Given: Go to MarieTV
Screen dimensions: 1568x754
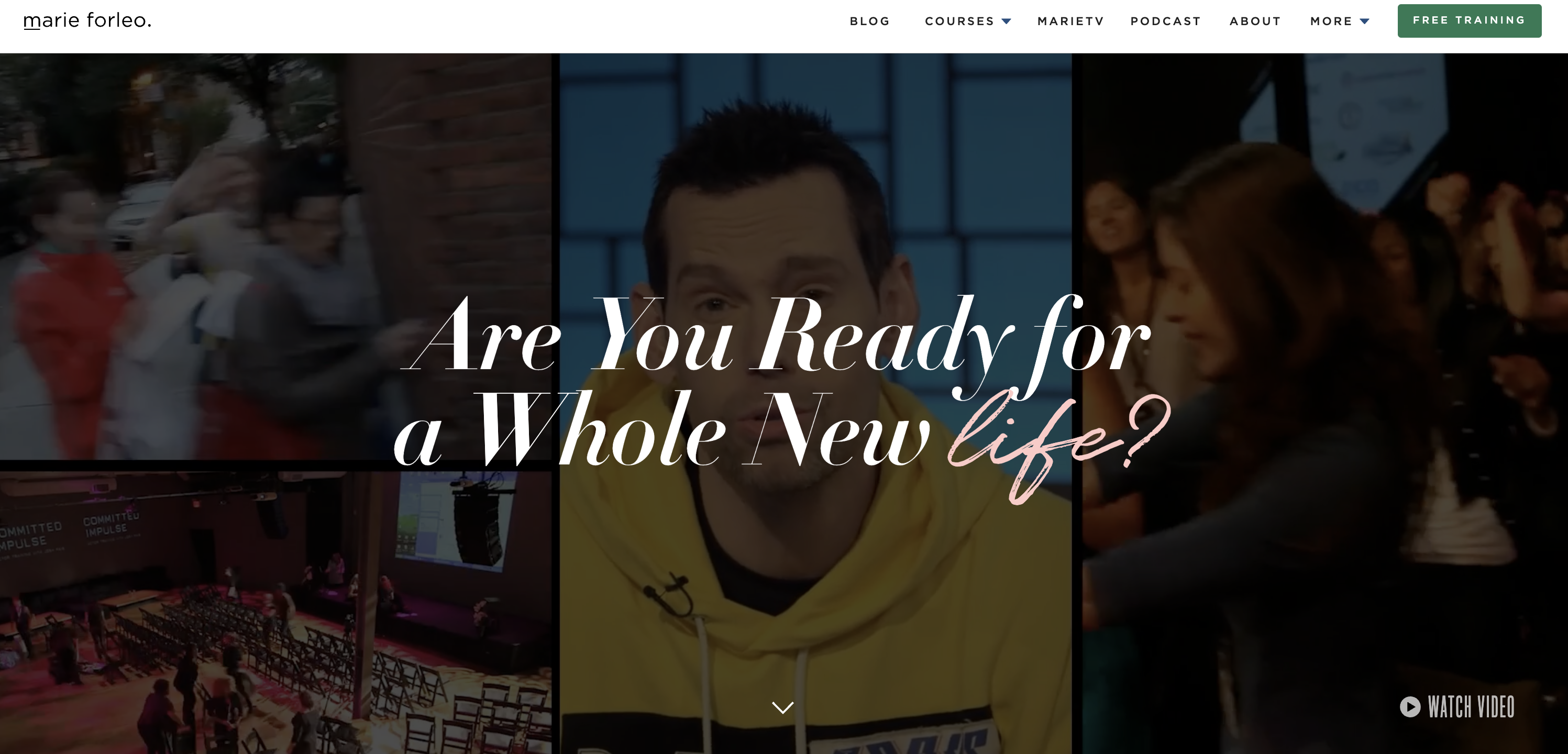Looking at the screenshot, I should 1070,21.
